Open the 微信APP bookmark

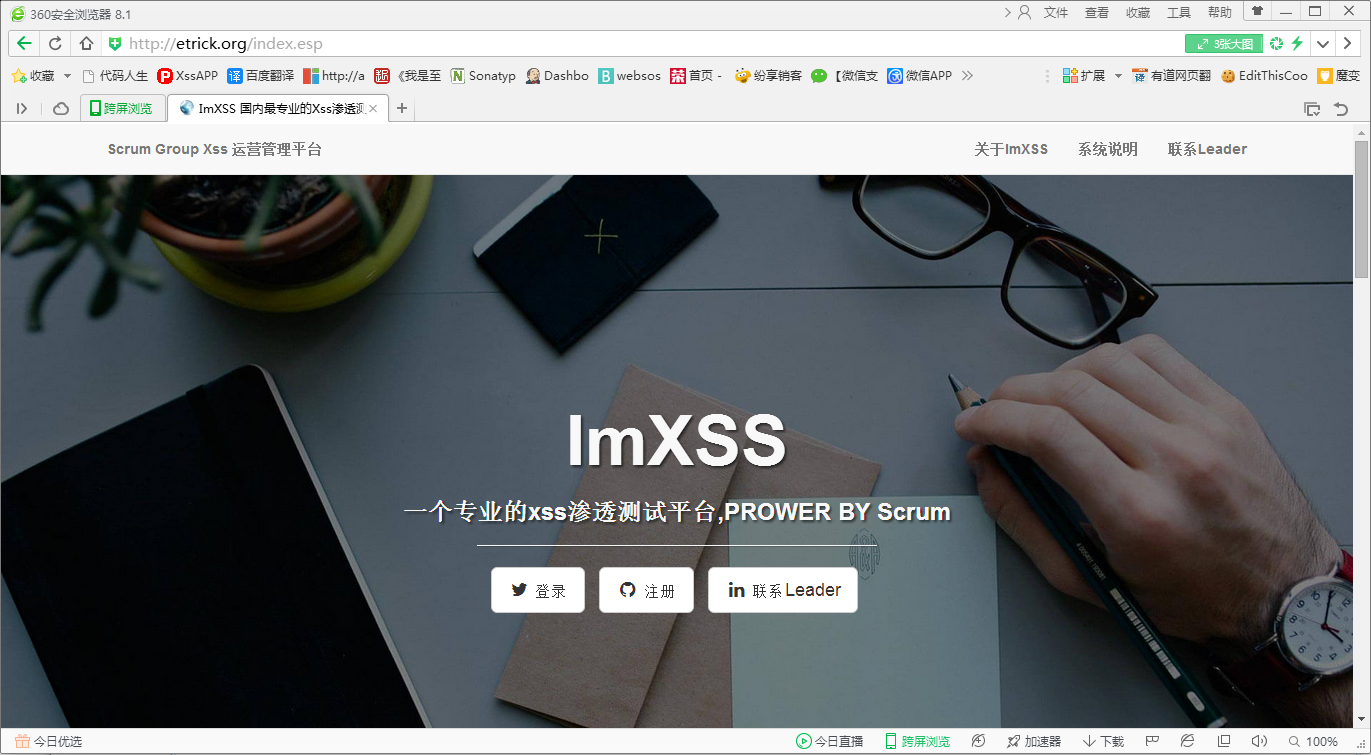tap(920, 75)
